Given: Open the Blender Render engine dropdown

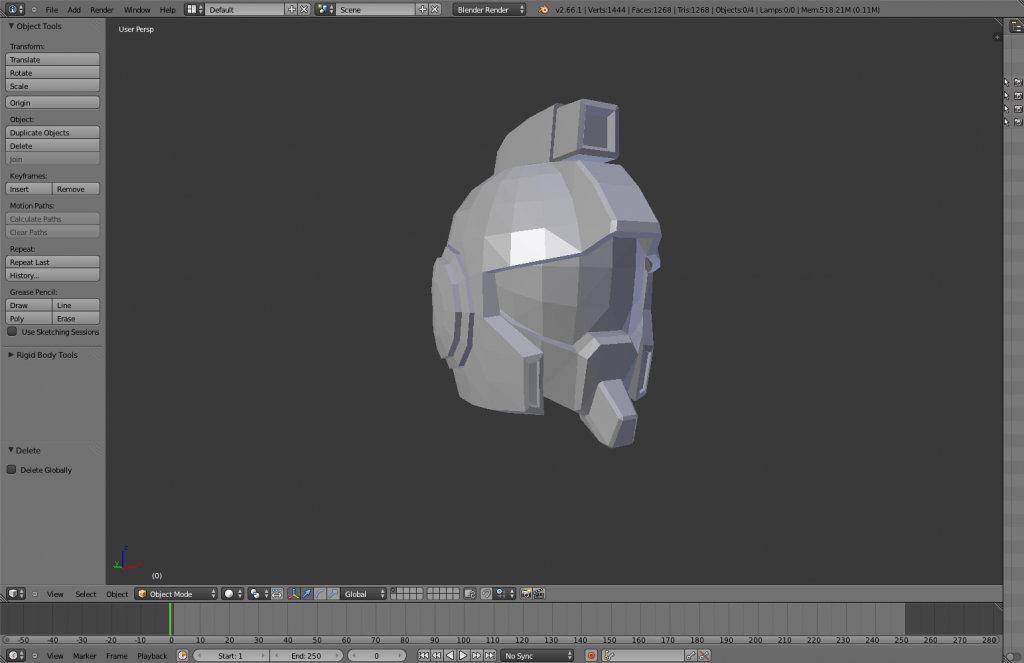Looking at the screenshot, I should 489,9.
